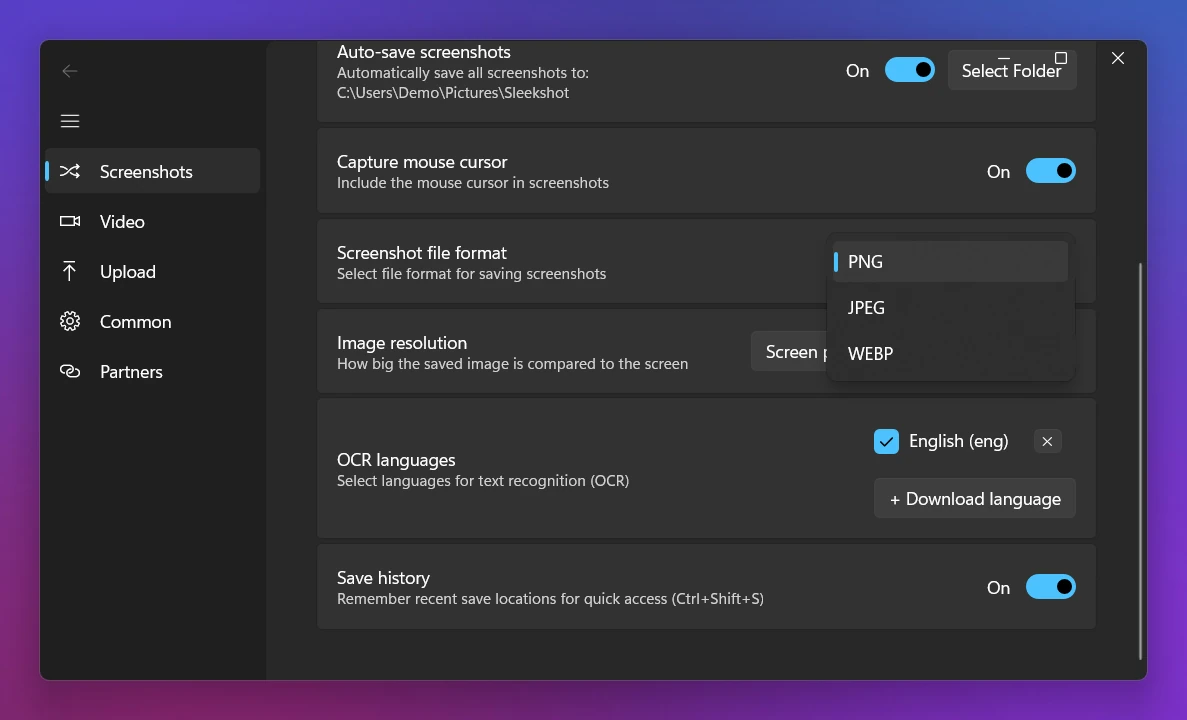Disable Capture mouse cursor toggle
Viewport: 1187px width, 720px height.
(x=1050, y=171)
